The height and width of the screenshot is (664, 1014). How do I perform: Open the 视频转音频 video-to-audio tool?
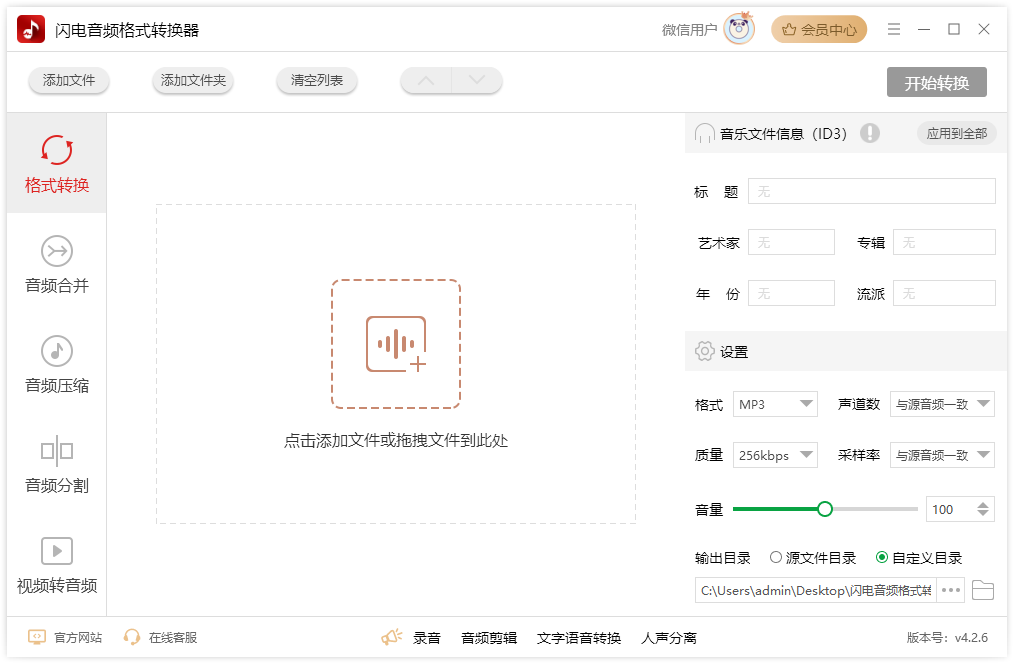[x=57, y=565]
